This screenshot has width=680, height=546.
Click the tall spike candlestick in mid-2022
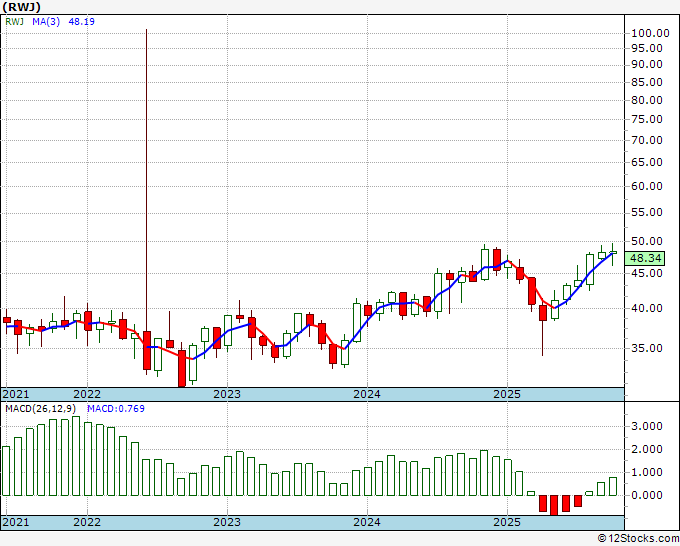(x=147, y=202)
